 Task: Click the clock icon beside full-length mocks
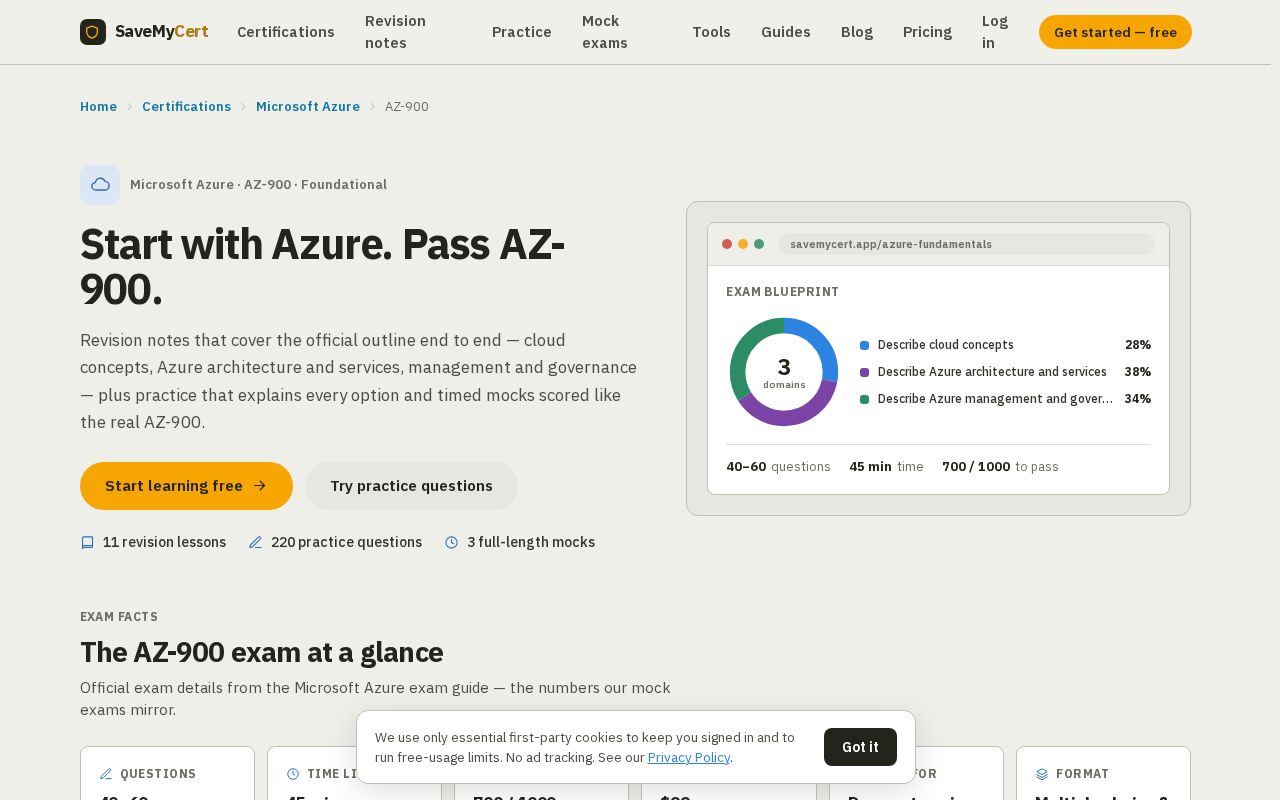(451, 542)
